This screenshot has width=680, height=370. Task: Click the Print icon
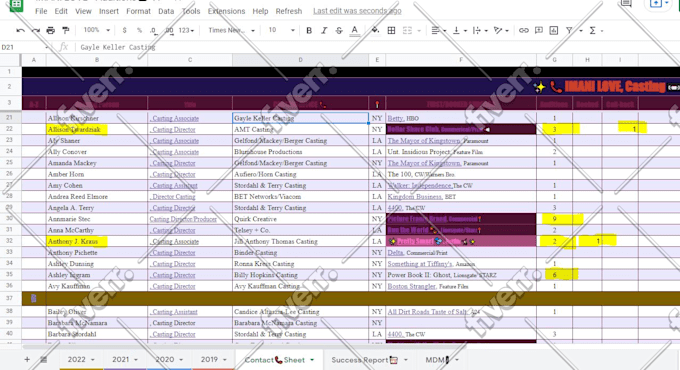(x=51, y=30)
